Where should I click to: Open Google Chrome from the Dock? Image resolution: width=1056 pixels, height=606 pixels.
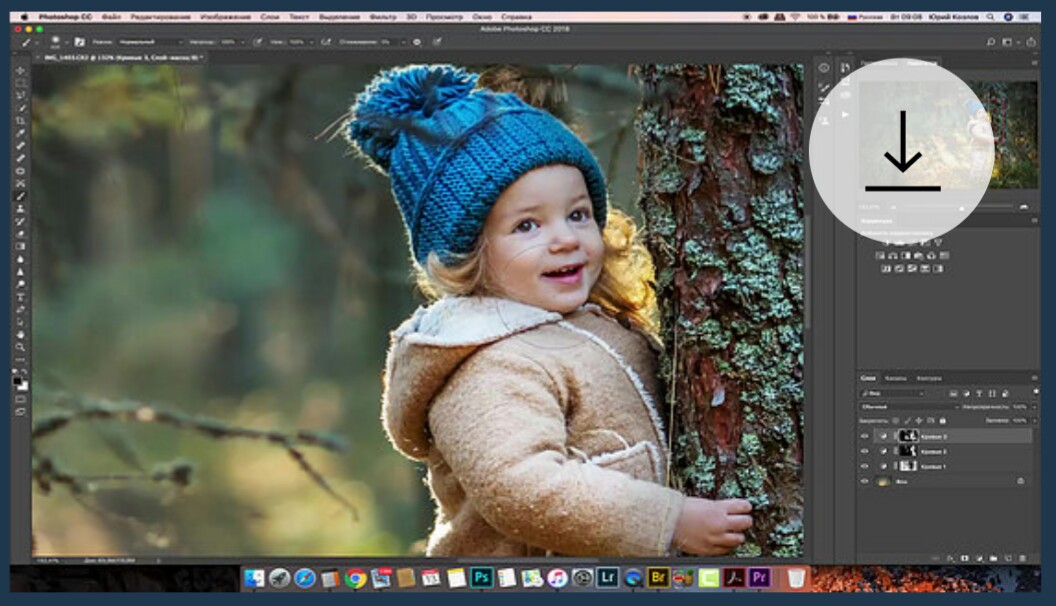[x=356, y=578]
